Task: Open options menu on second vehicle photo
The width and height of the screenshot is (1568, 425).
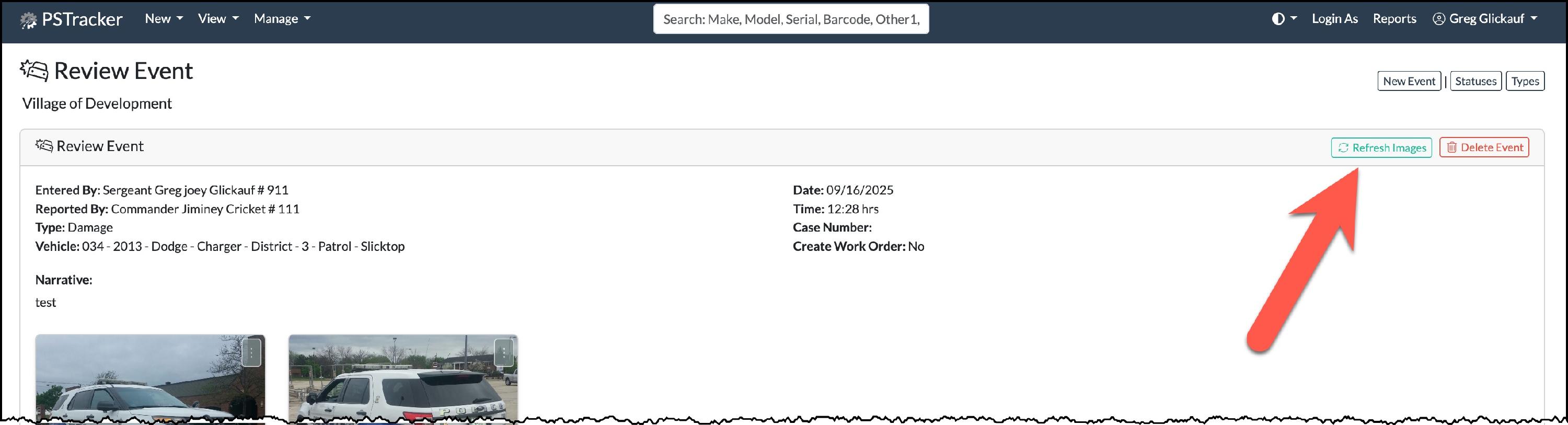Action: [503, 352]
